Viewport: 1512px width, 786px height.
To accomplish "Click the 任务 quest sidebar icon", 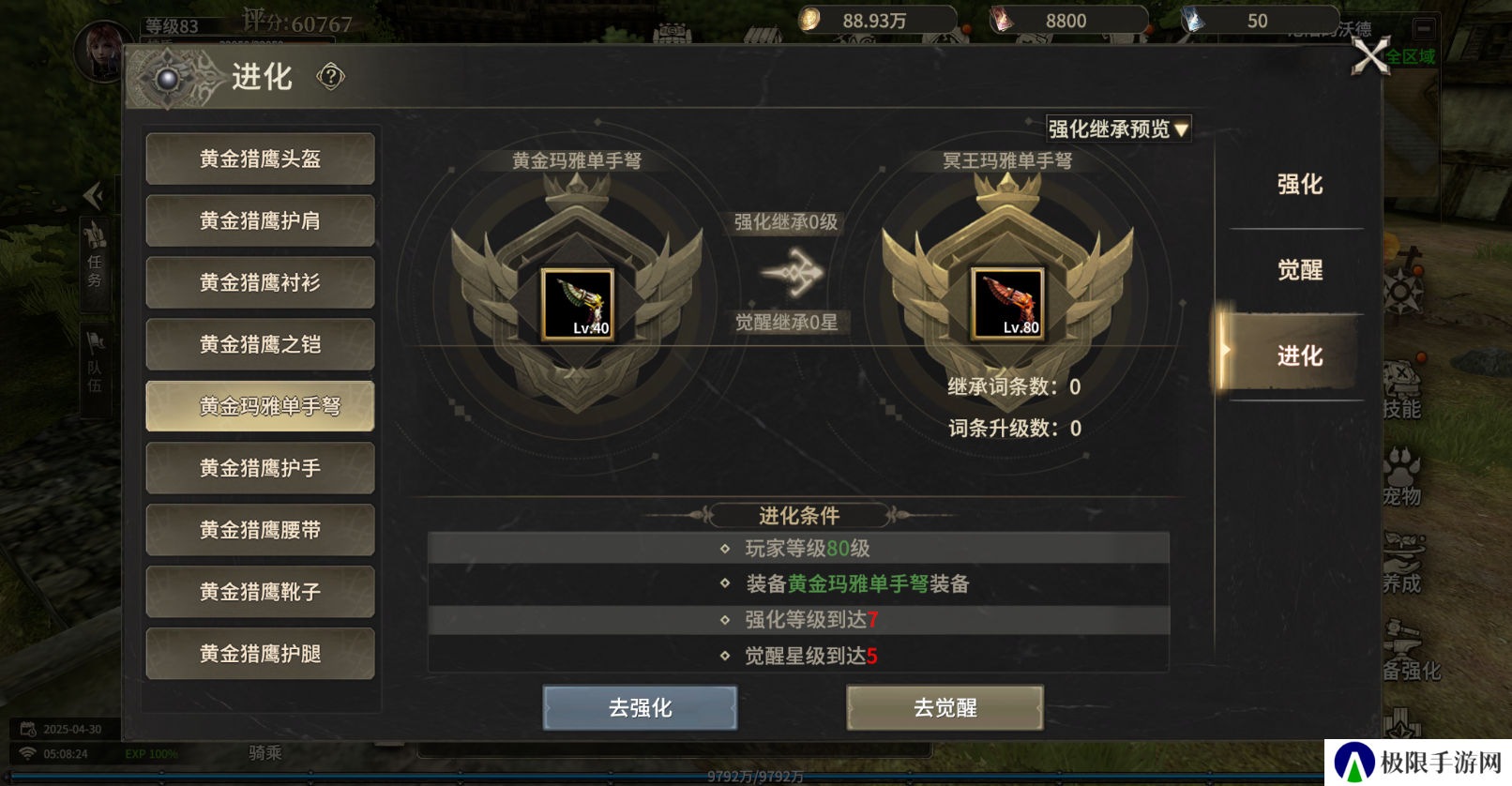I will coord(95,255).
